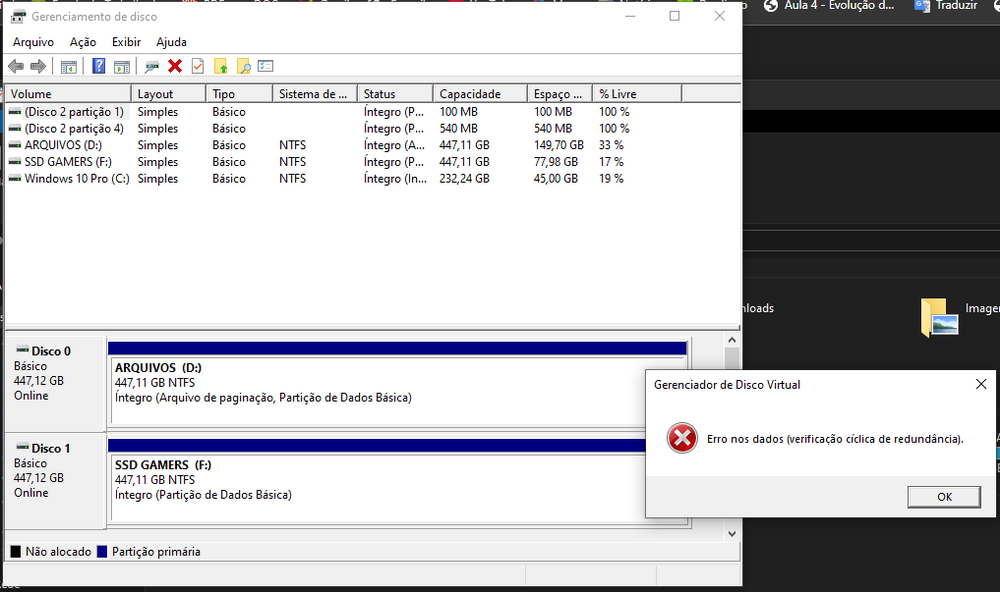Click the red X delete icon
1000x592 pixels.
[175, 67]
